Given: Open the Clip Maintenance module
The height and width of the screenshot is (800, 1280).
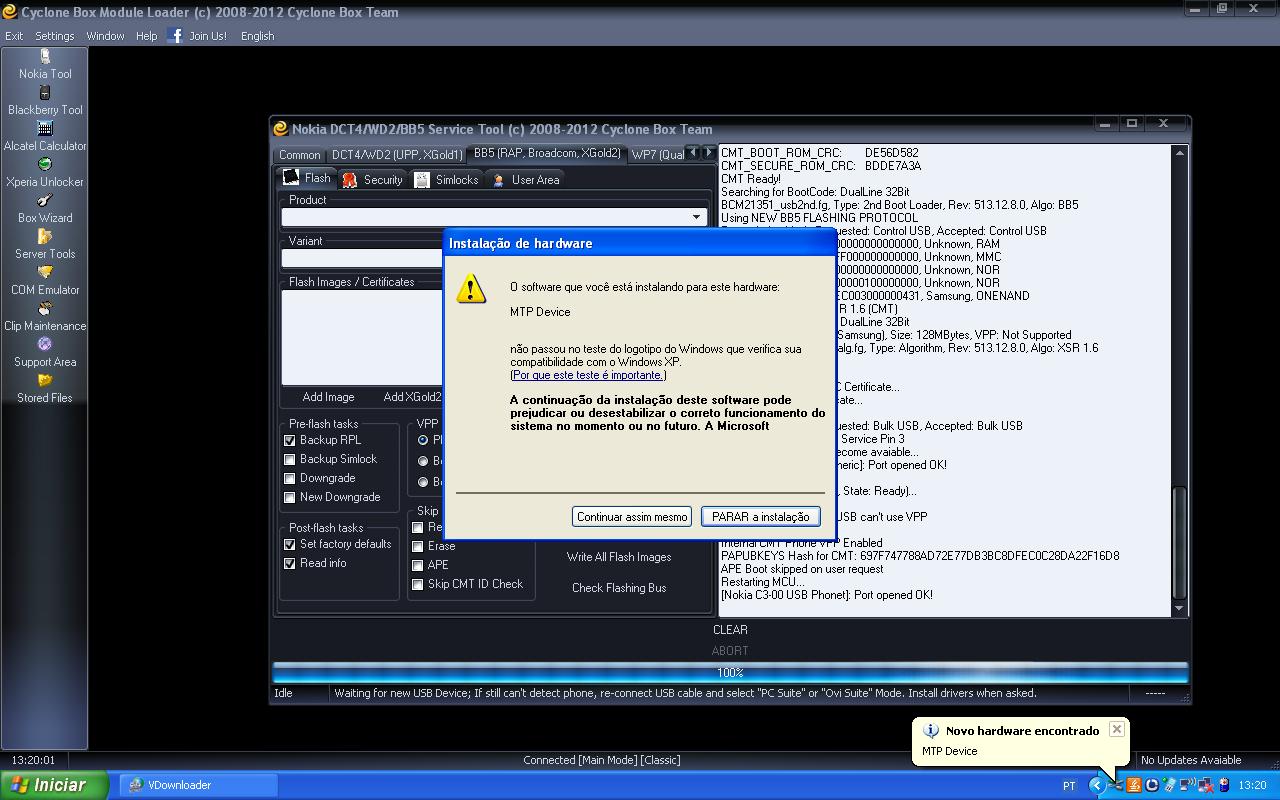Looking at the screenshot, I should (45, 317).
